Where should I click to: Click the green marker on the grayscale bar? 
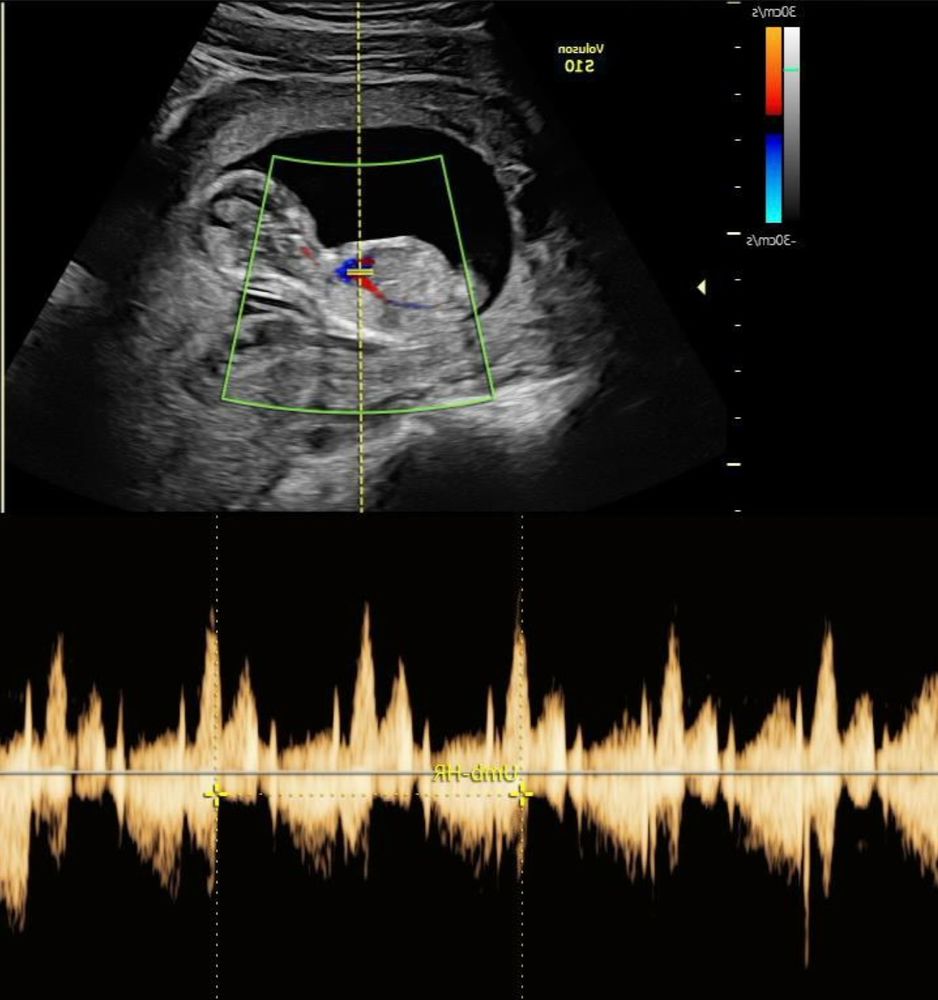coord(791,69)
